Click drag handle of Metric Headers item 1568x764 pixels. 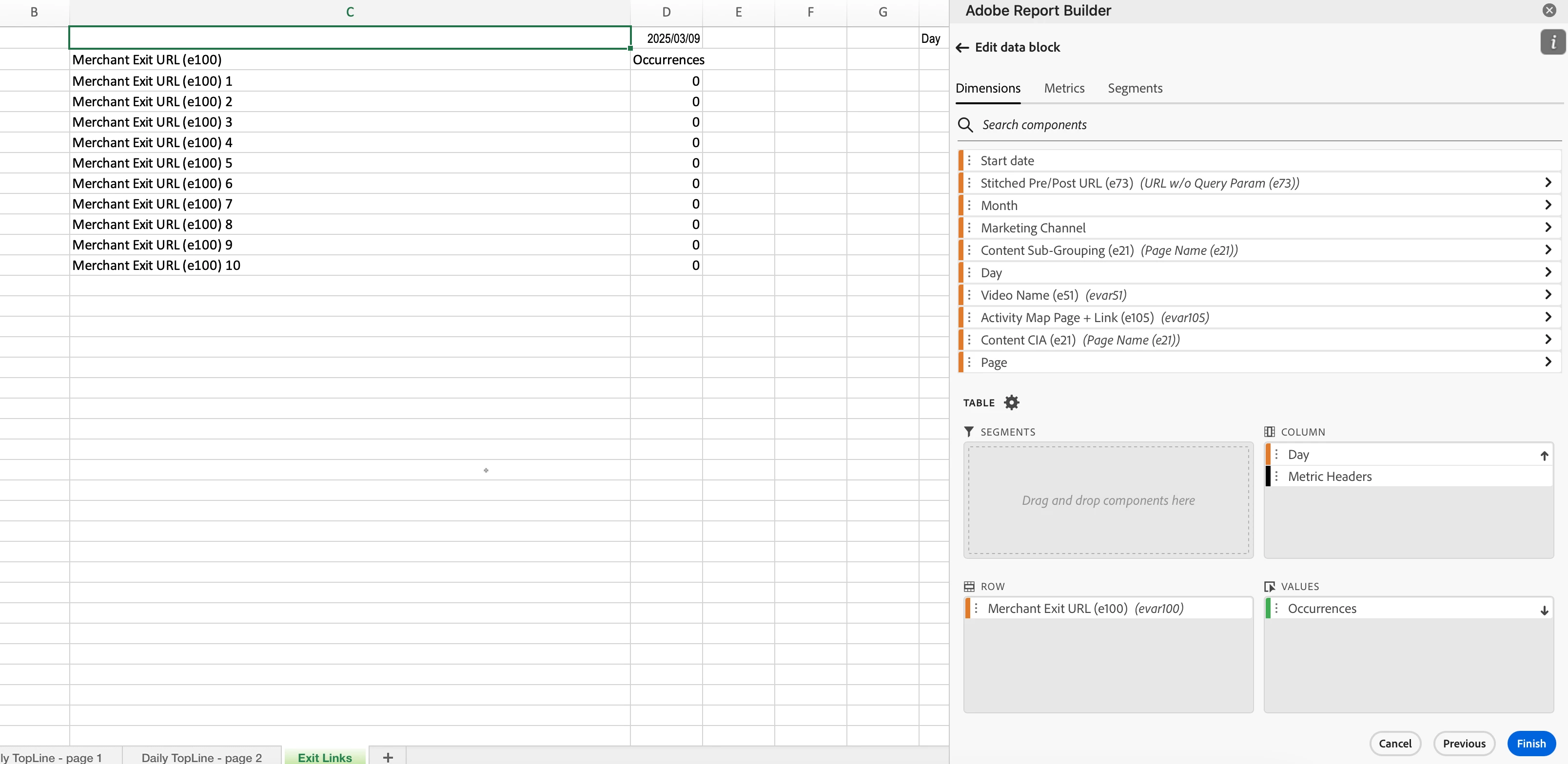tap(1276, 477)
